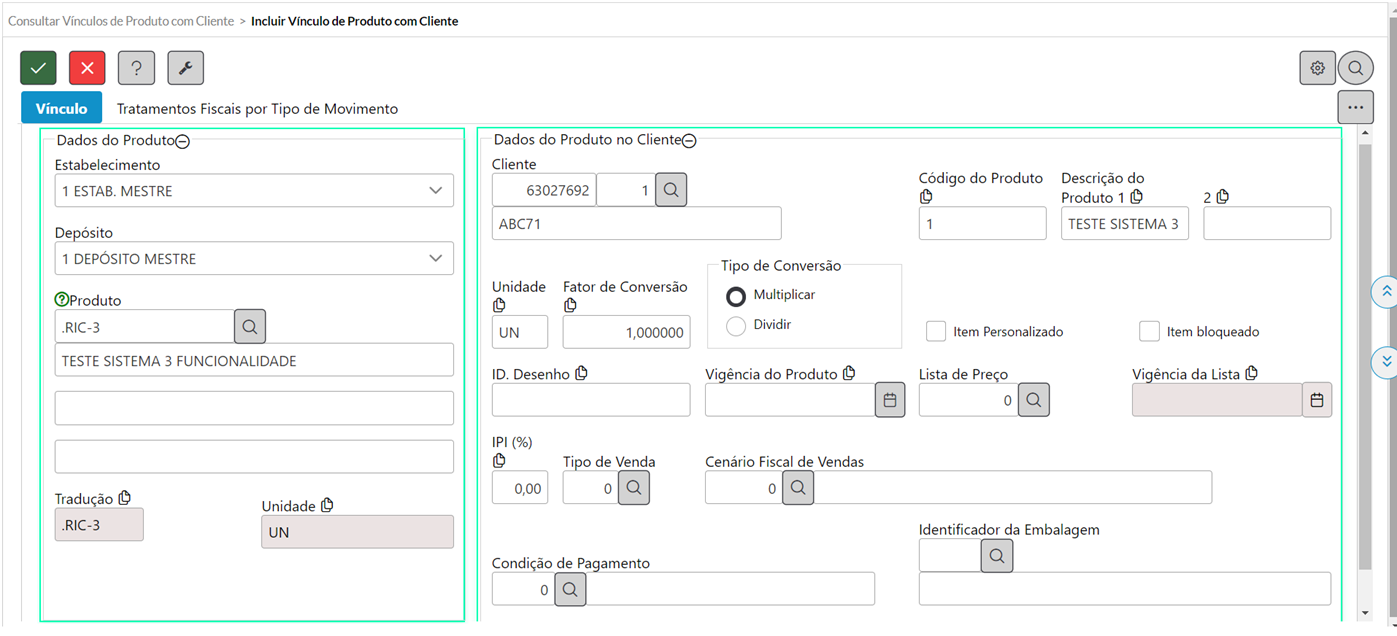Select Multiplicar conversion type

(x=736, y=296)
